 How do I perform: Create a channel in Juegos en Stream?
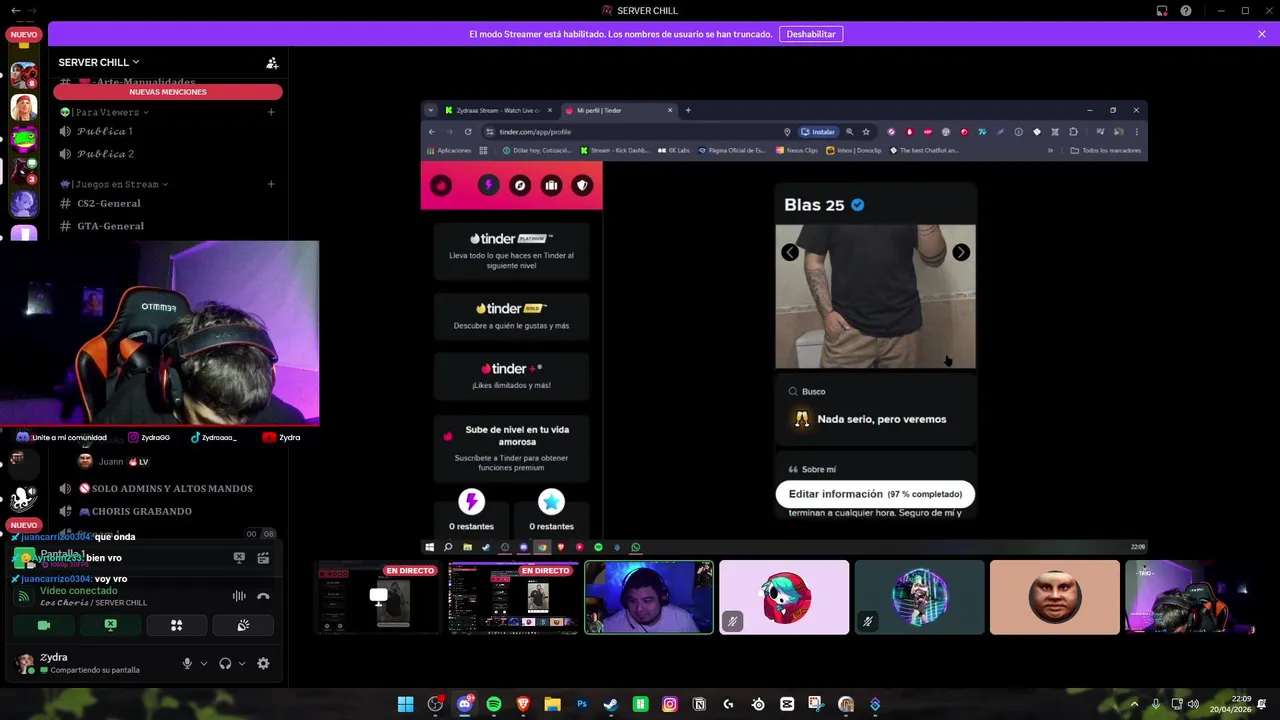point(271,184)
